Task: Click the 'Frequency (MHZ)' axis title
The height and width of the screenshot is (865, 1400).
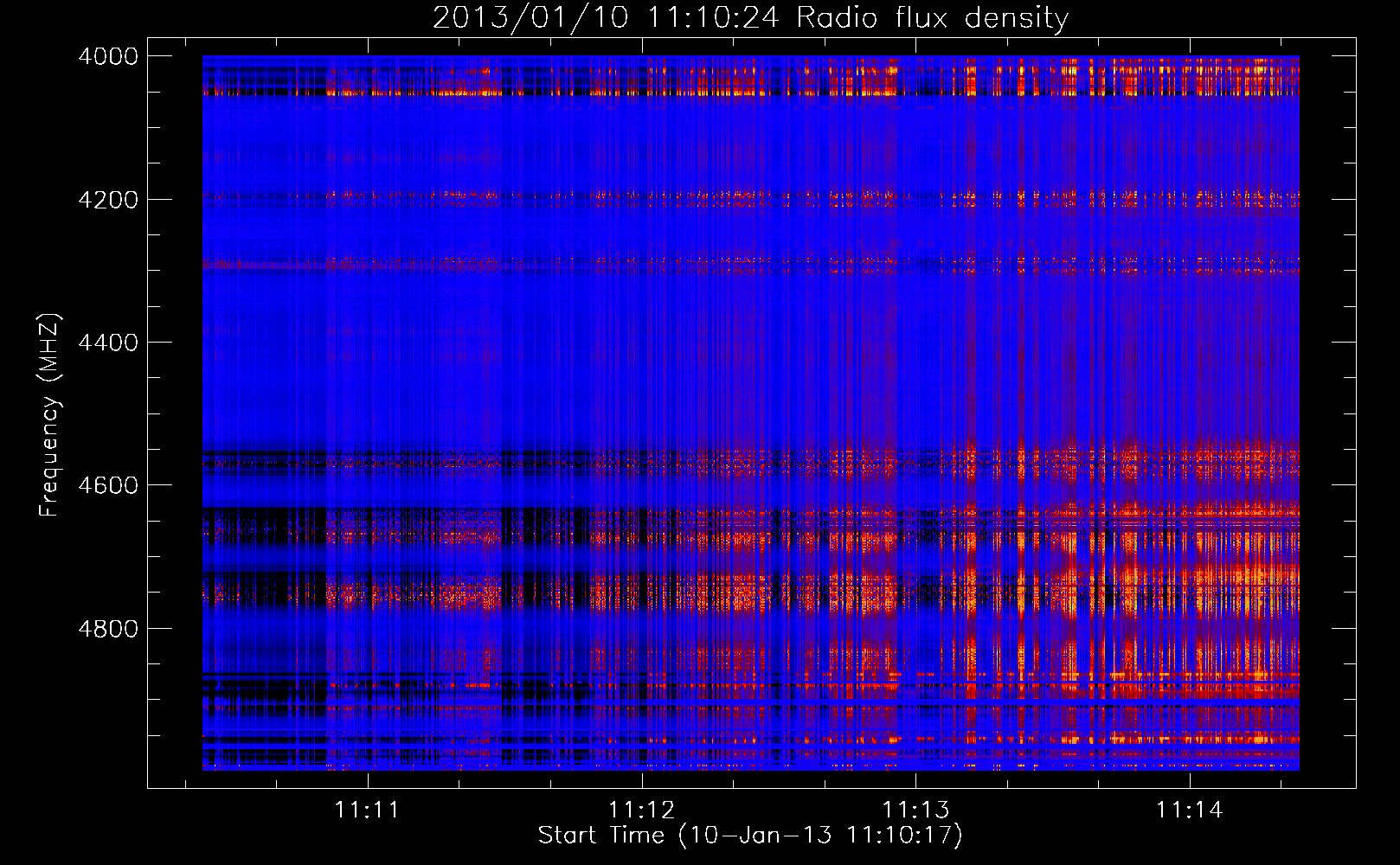Action: click(x=49, y=415)
